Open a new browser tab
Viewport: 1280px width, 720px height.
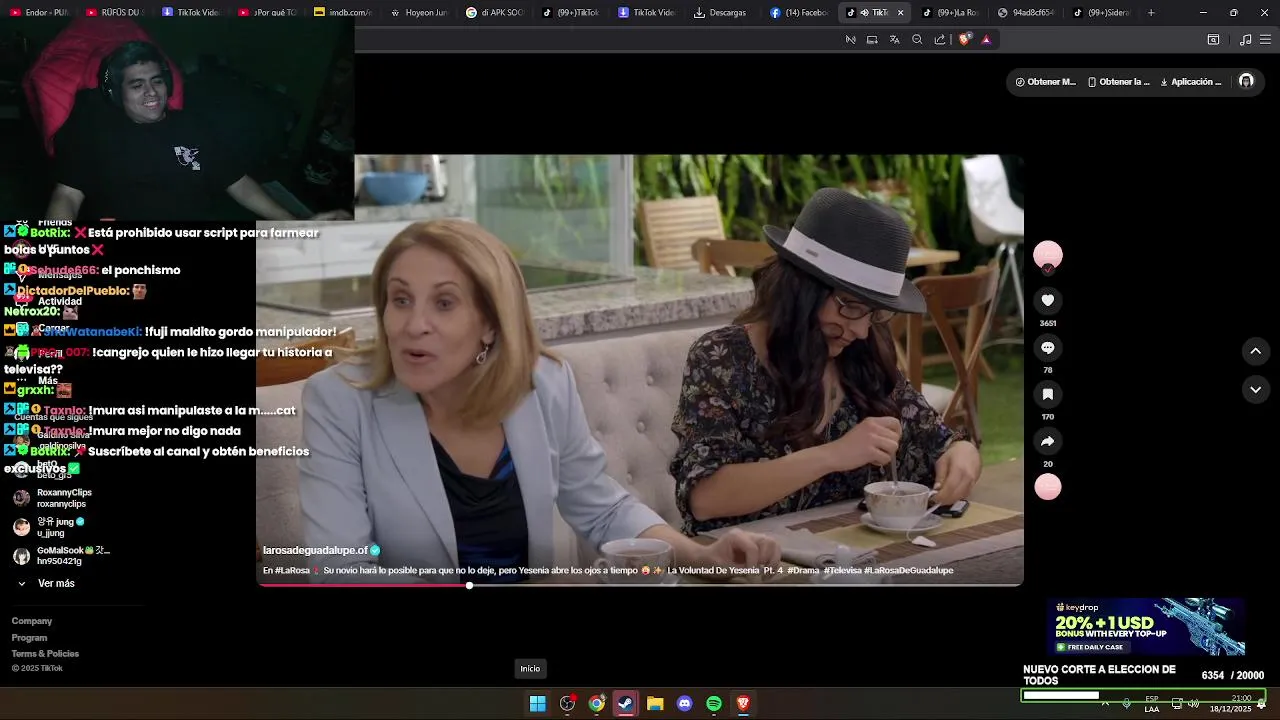(1151, 13)
